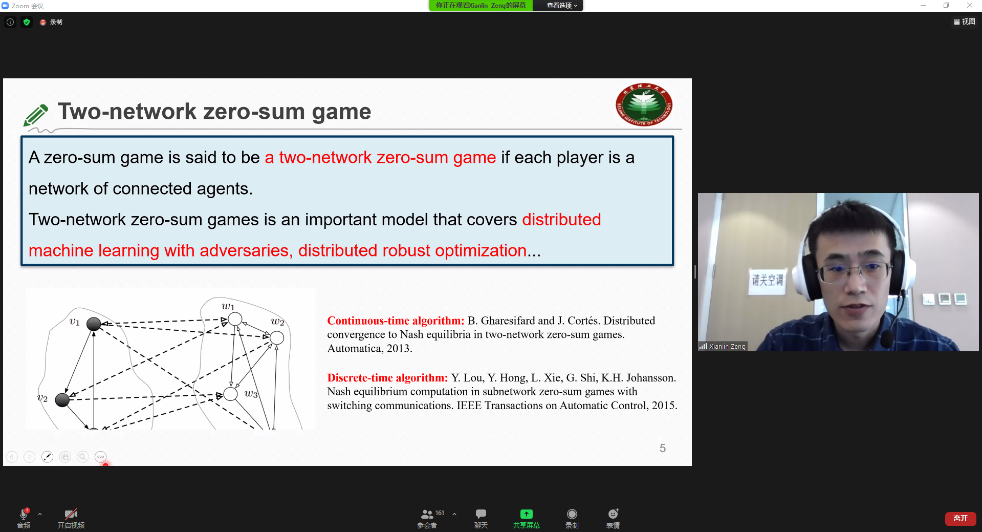Open the reactions emoji menu
Image resolution: width=982 pixels, height=532 pixels.
(612, 515)
